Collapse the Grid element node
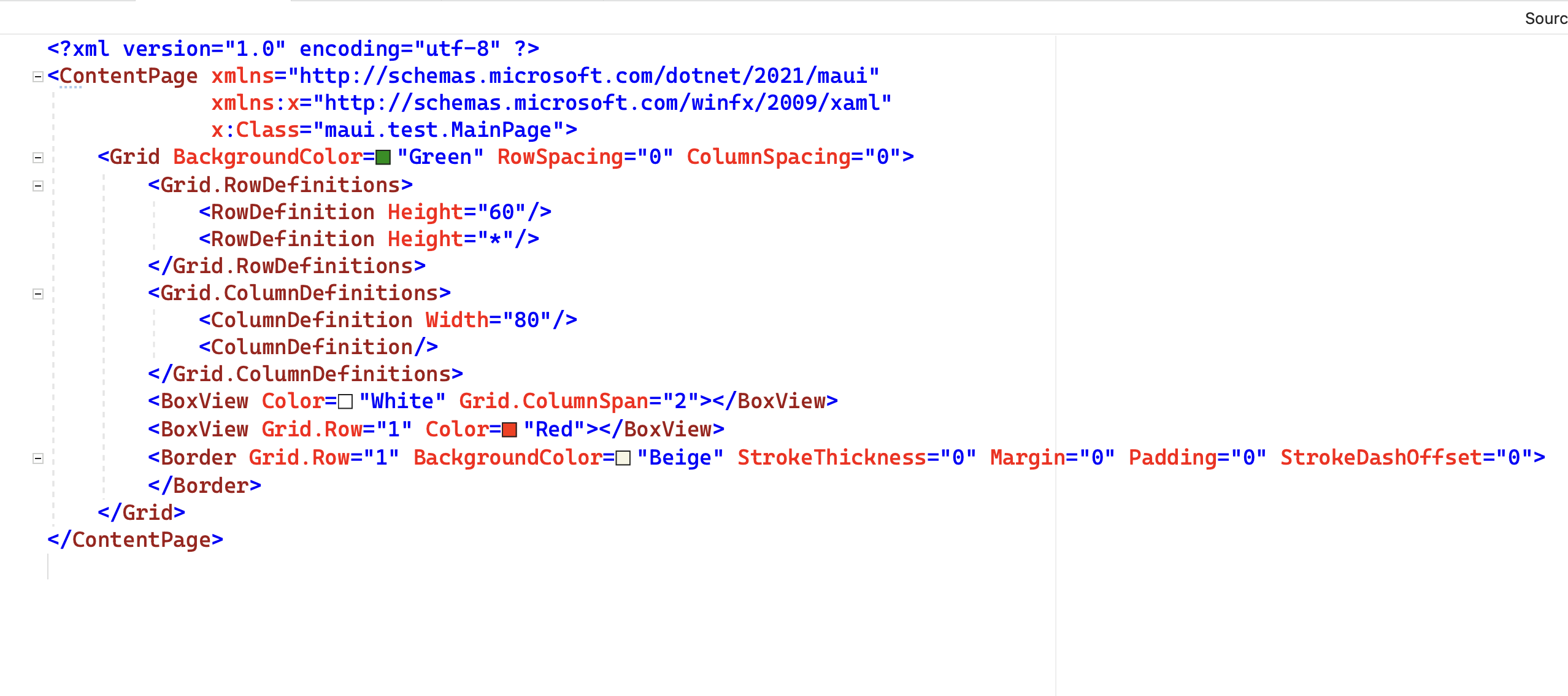Viewport: 1568px width, 696px height. point(38,157)
